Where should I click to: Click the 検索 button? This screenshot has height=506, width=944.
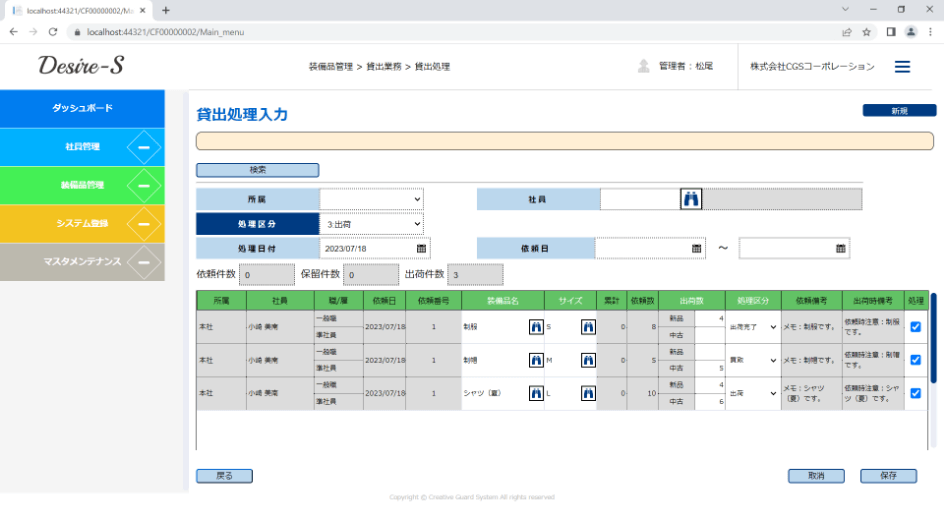[x=258, y=170]
